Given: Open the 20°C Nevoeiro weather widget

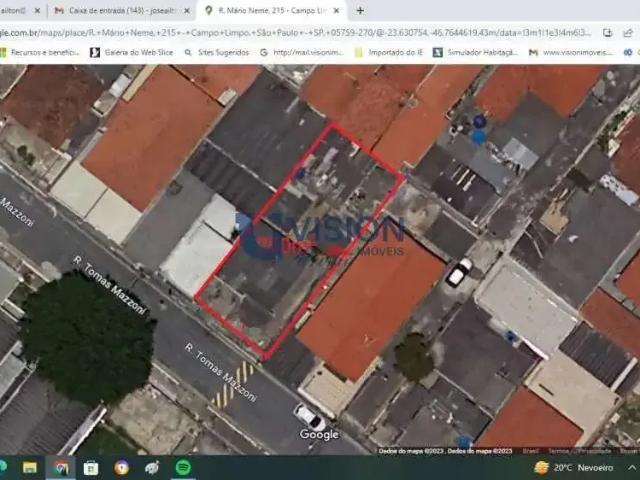Looking at the screenshot, I should tap(574, 468).
